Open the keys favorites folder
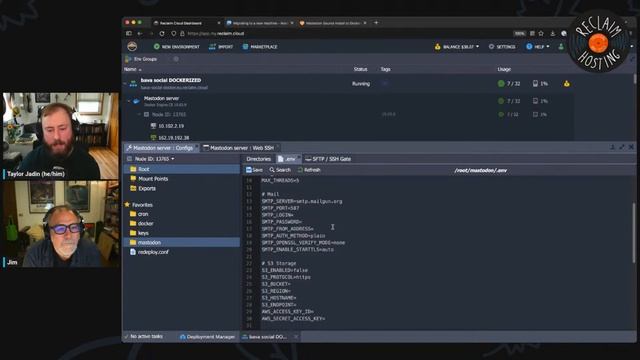The image size is (640, 360). pyautogui.click(x=139, y=233)
